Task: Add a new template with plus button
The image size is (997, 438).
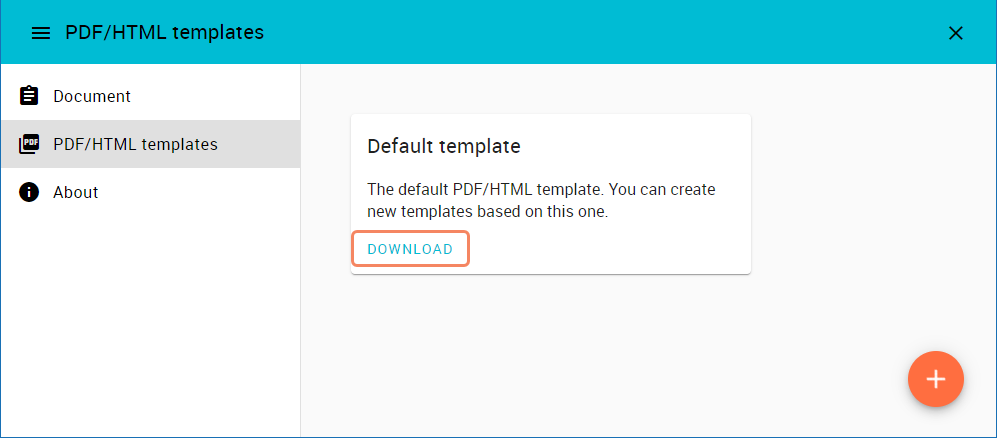Action: [x=935, y=379]
